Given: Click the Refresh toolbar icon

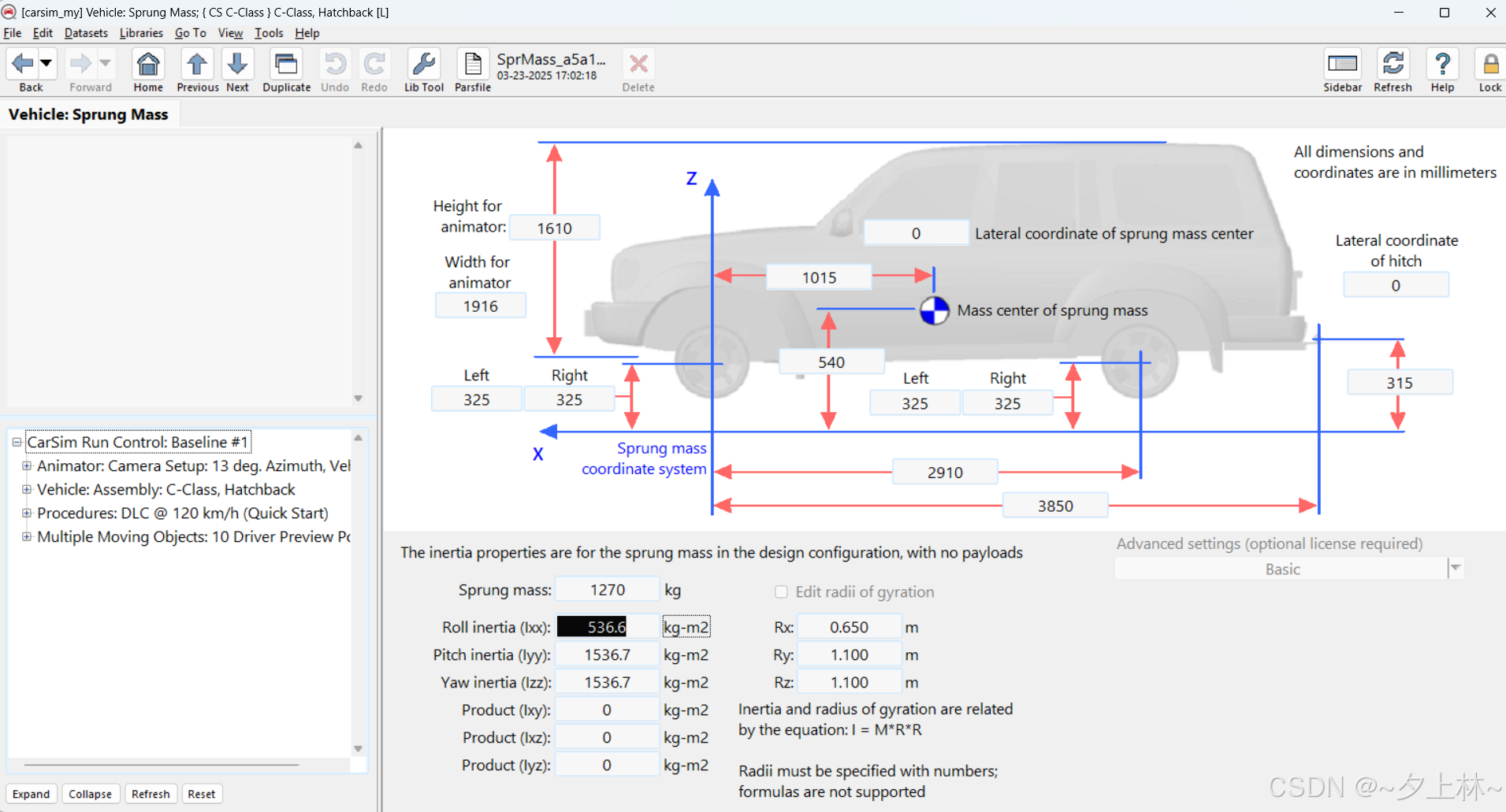Looking at the screenshot, I should [x=1393, y=63].
